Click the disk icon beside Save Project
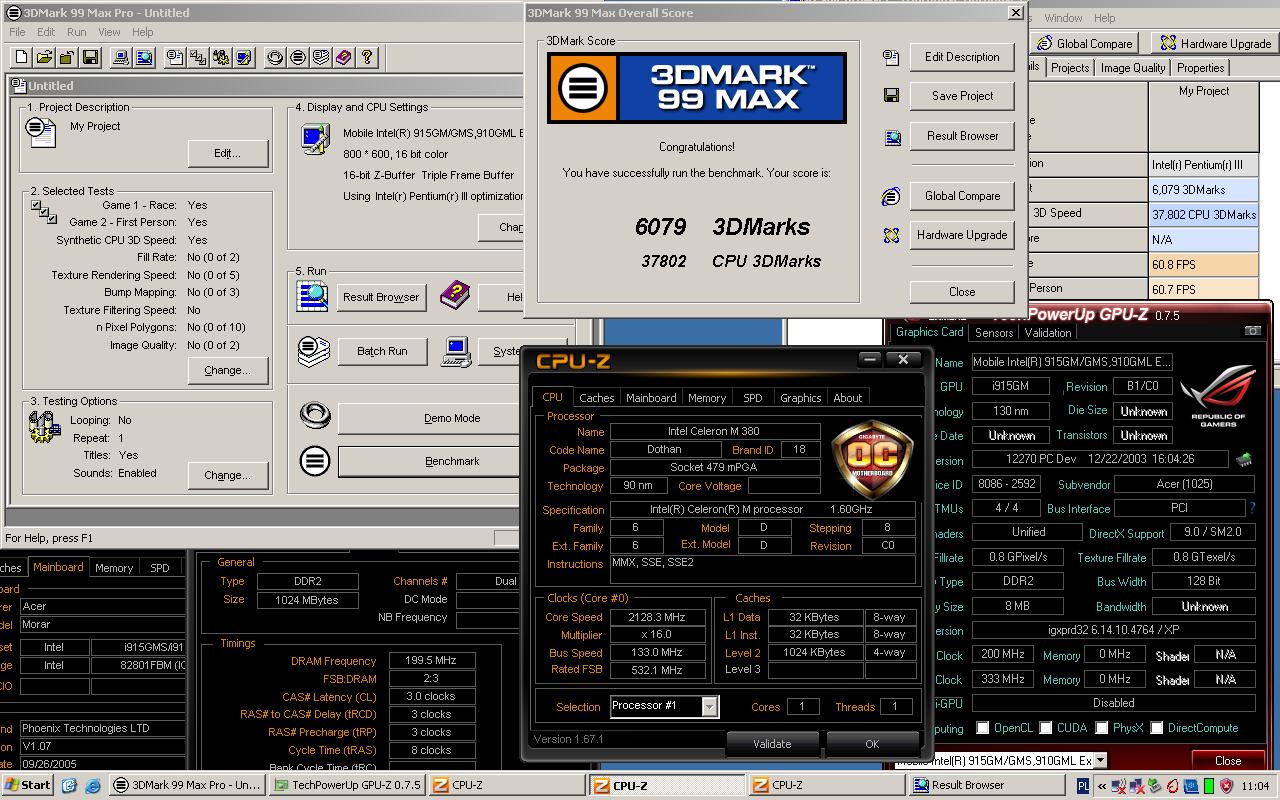This screenshot has height=800, width=1280. (x=891, y=96)
